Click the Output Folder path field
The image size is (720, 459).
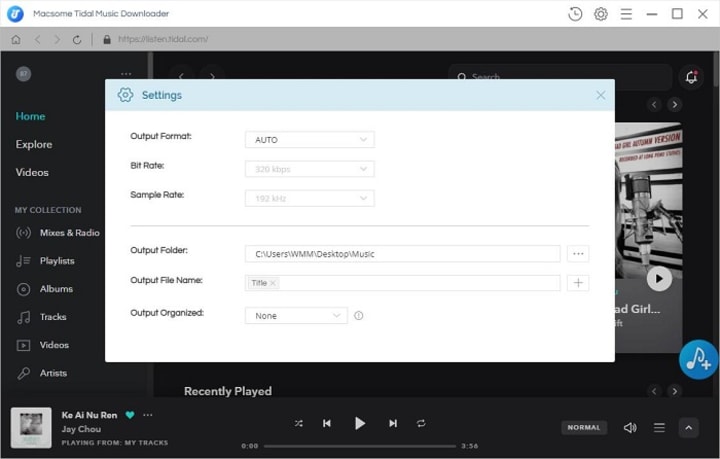[x=403, y=254]
